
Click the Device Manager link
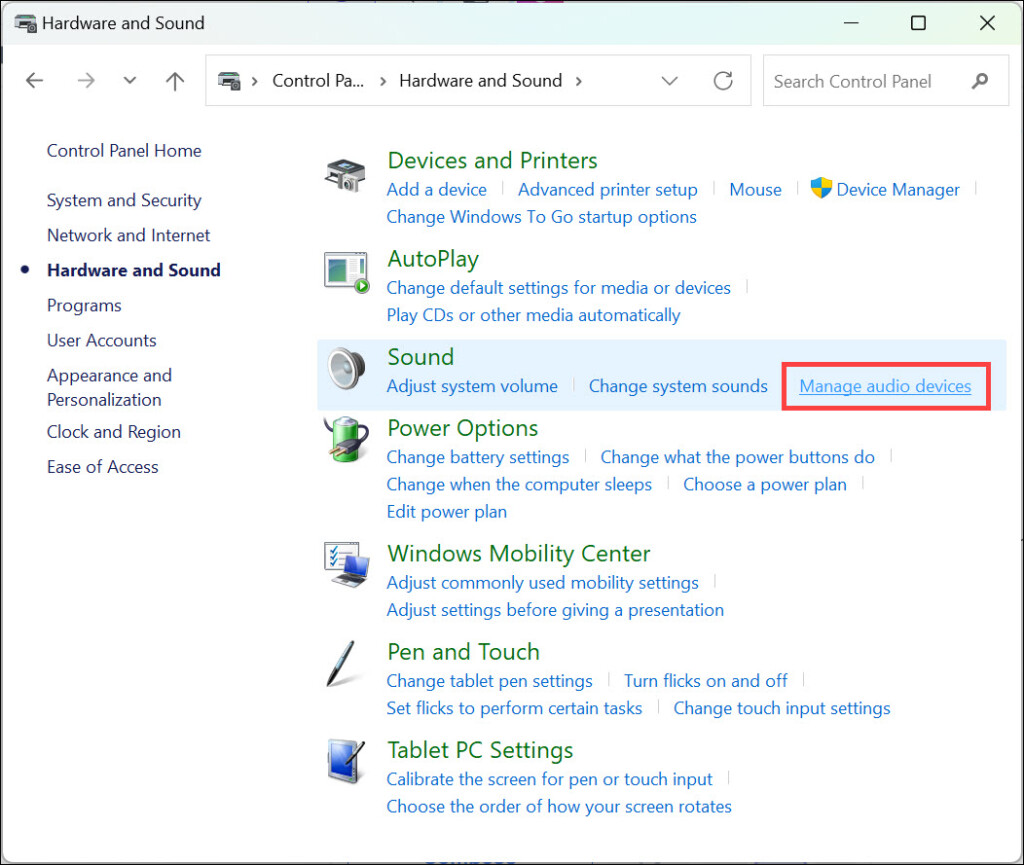point(897,189)
